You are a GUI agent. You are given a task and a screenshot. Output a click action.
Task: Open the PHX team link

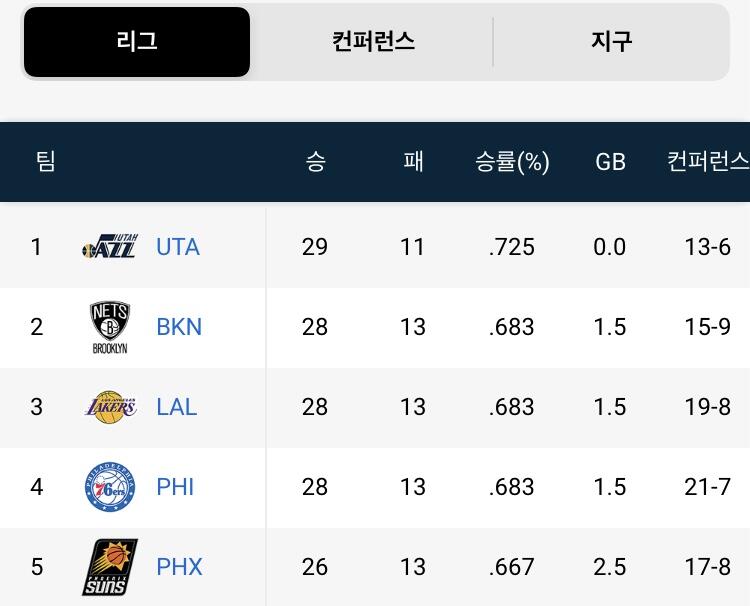(x=179, y=567)
